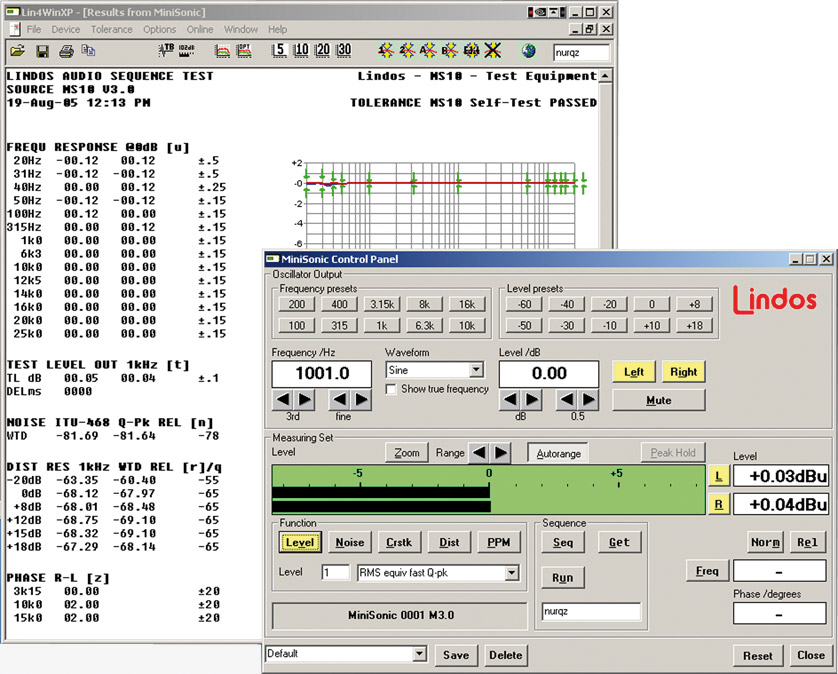Open the Device menu

[x=66, y=30]
